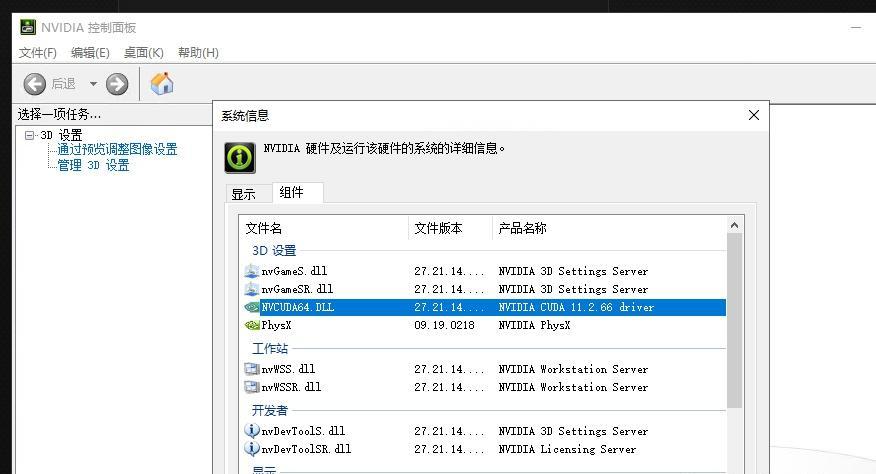Sort by the 文件名 column header
The height and width of the screenshot is (474, 876).
click(x=324, y=228)
